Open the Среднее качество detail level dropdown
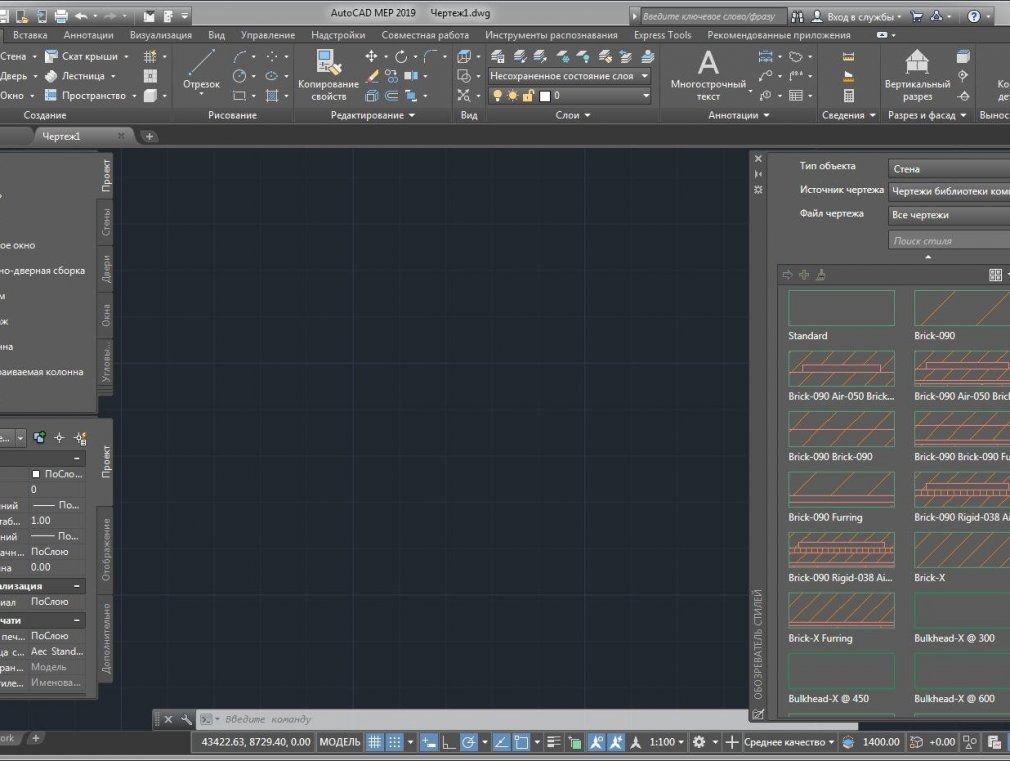Screen dimensions: 1010x761 click(x=789, y=742)
